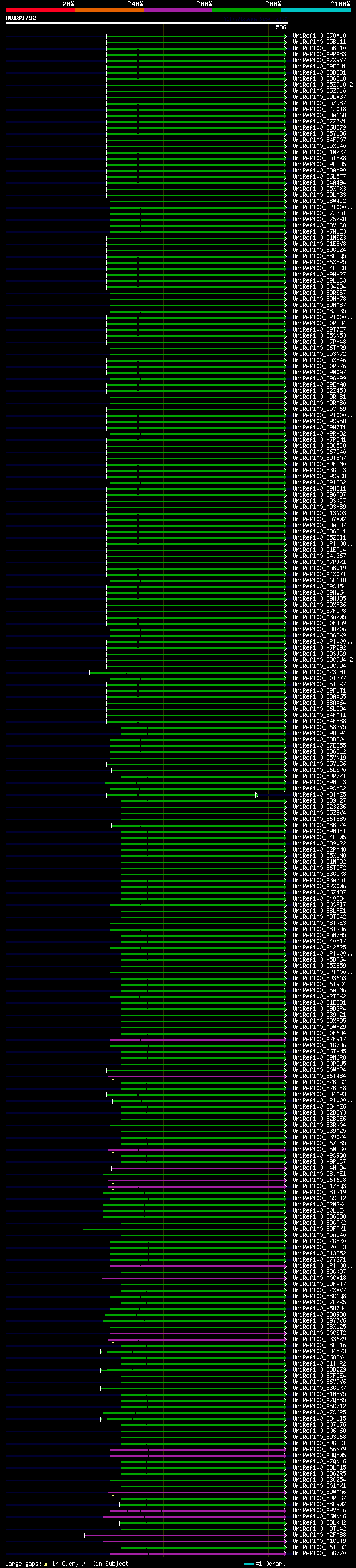Open hit UniRef100_A9RAB3
This screenshot has height=1568, width=356.
319,54
